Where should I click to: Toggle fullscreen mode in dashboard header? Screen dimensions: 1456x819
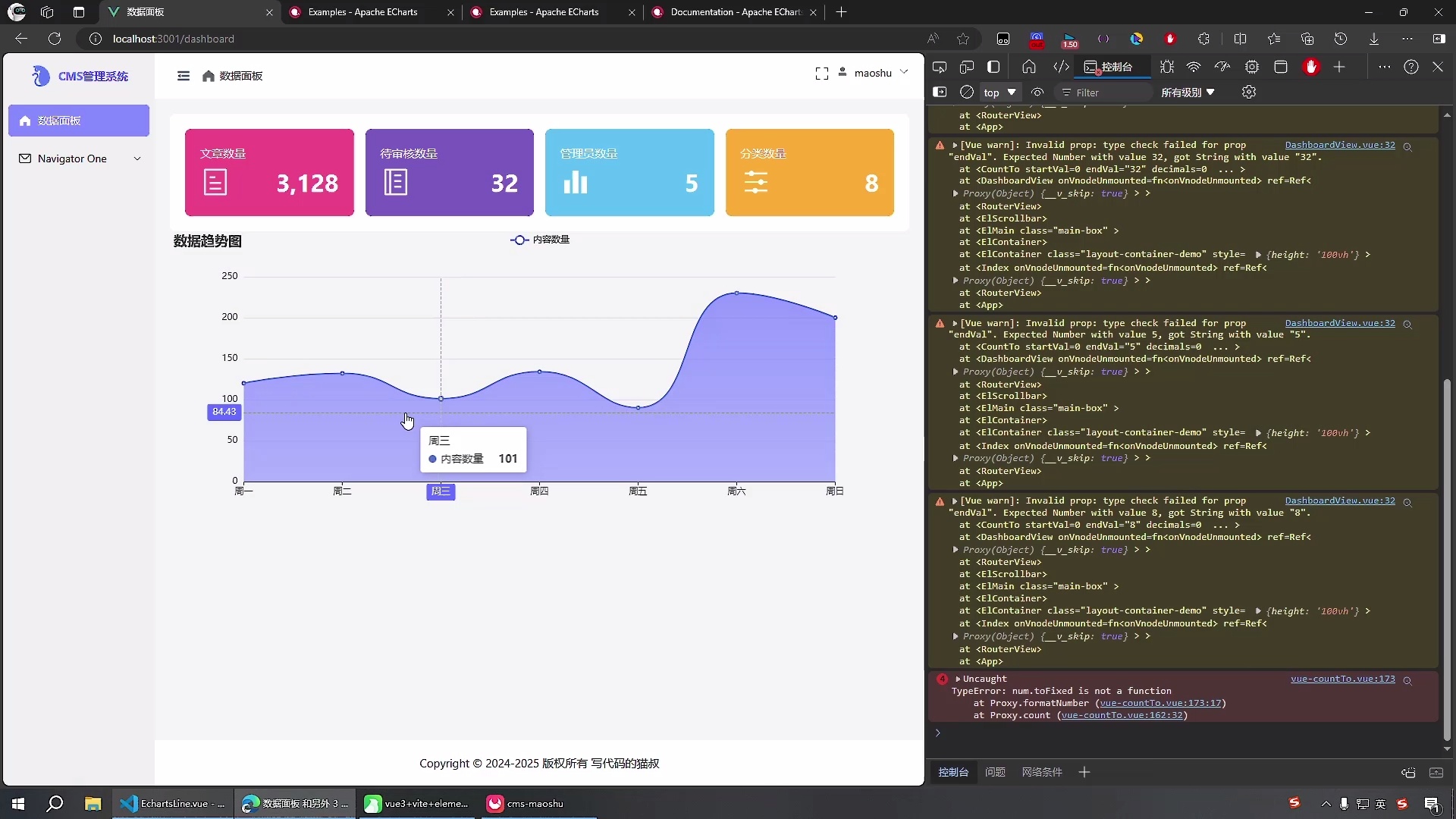pos(822,74)
